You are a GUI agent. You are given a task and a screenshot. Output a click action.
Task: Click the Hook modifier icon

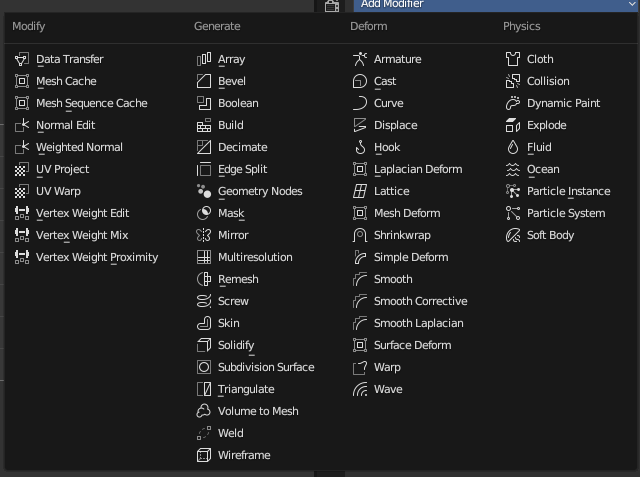[360, 147]
